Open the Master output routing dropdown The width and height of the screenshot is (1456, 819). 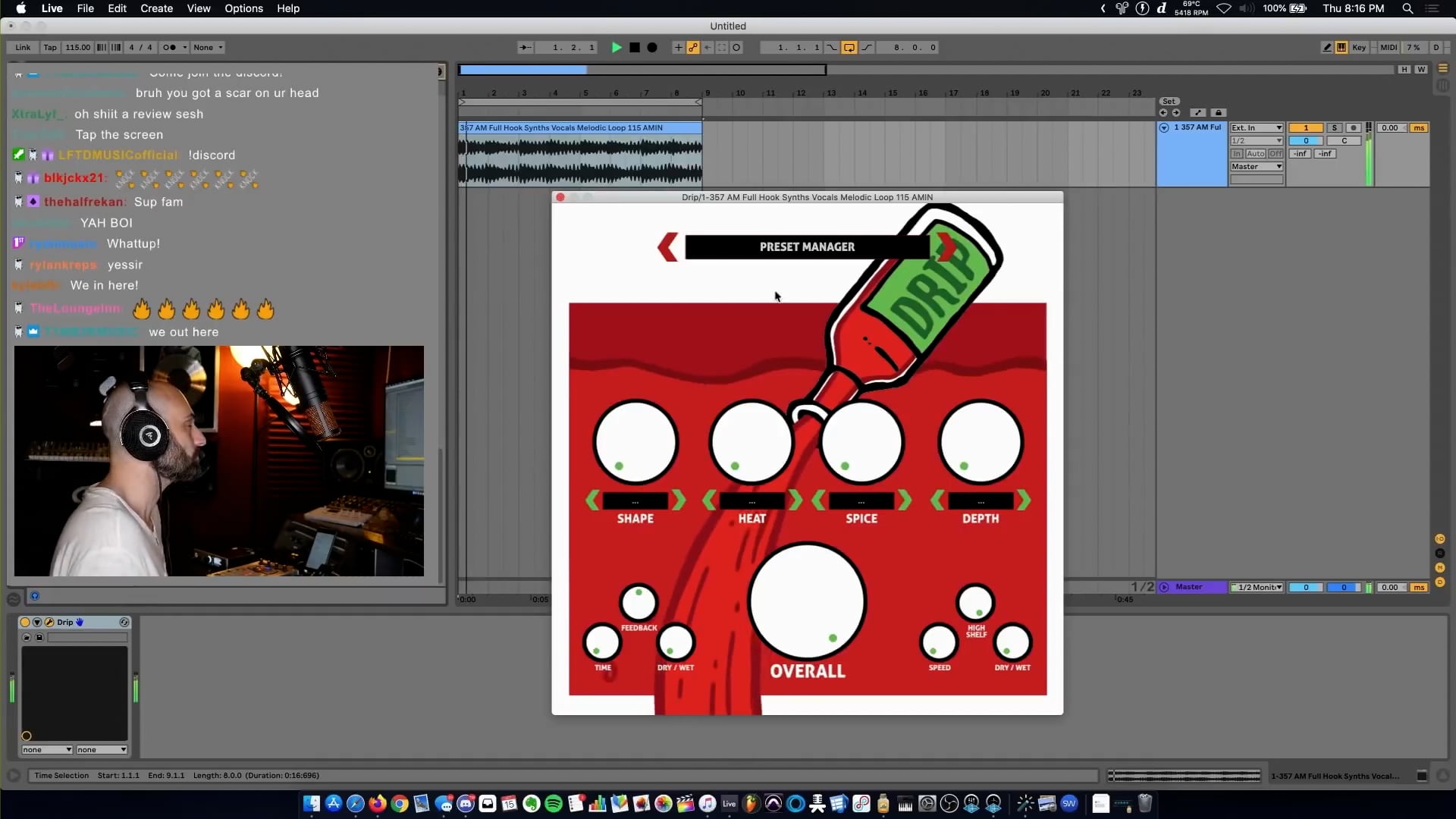1257,166
